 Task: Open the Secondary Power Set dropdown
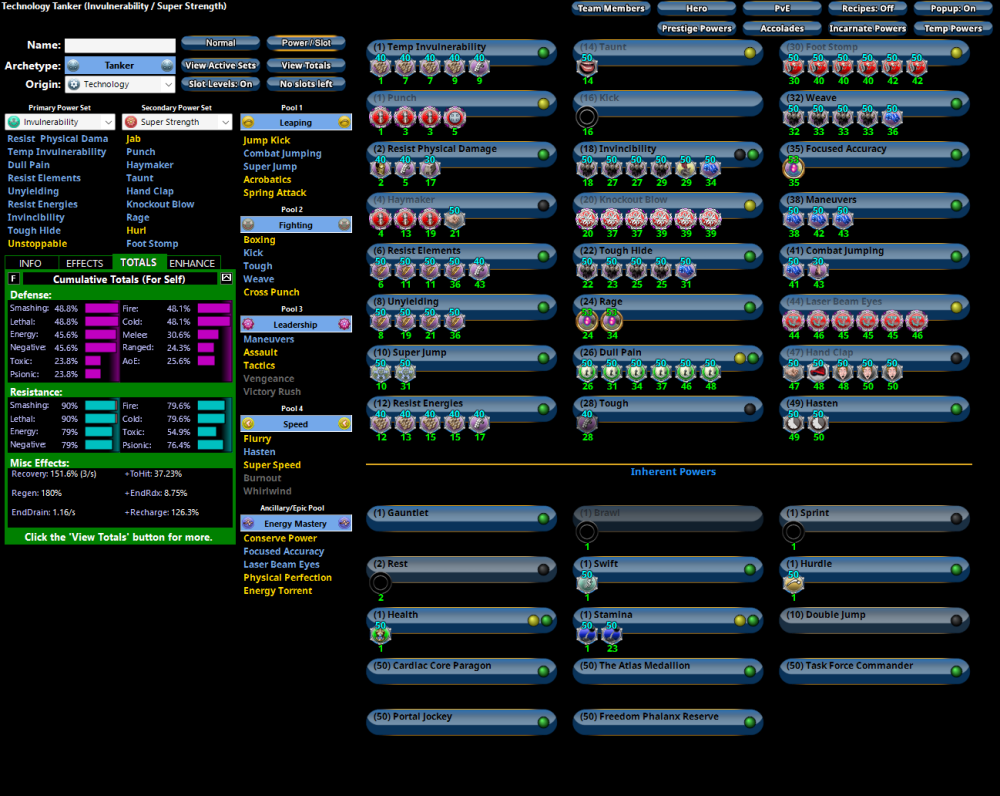[x=177, y=121]
